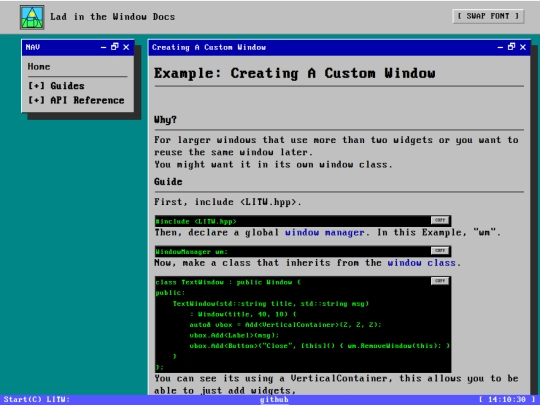Click the 'Guide' section heading
Image resolution: width=540 pixels, height=405 pixels.
[168, 181]
